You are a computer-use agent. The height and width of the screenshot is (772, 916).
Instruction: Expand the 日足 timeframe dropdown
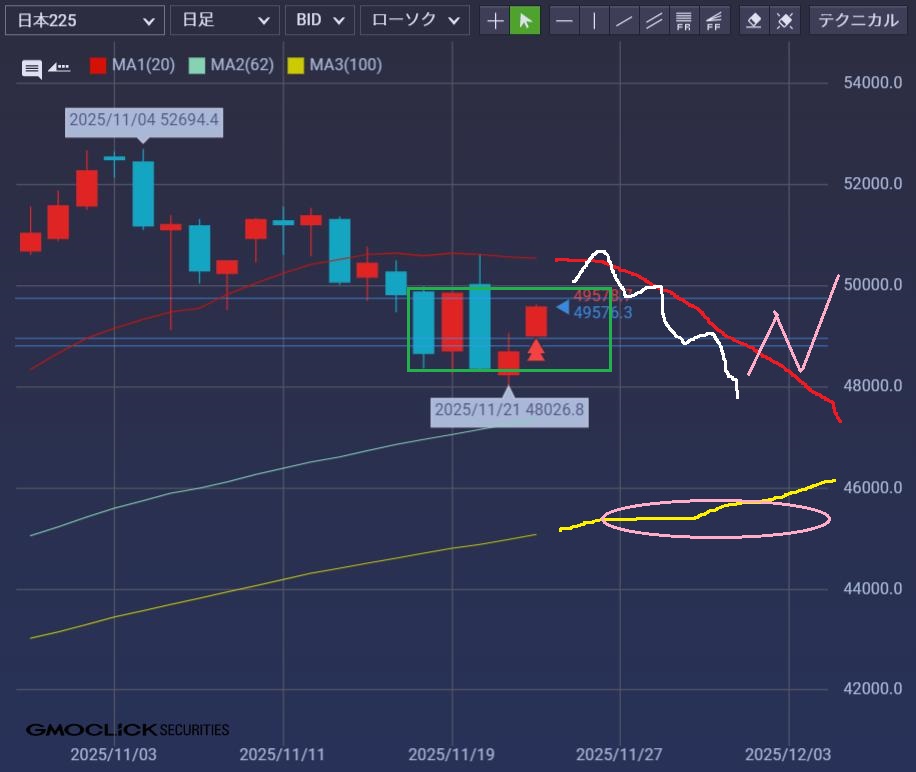coord(225,20)
